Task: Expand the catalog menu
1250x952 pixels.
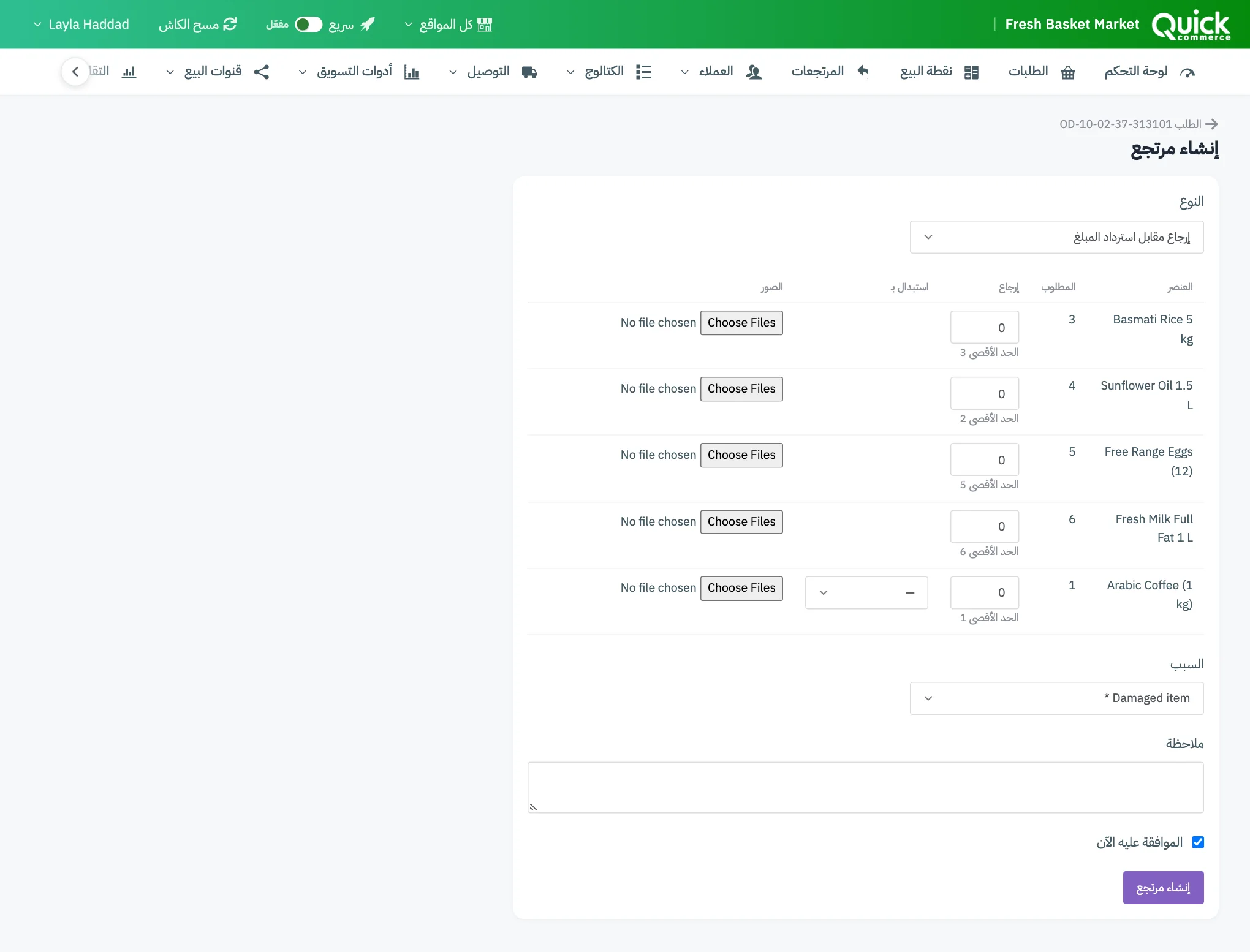Action: [x=608, y=72]
